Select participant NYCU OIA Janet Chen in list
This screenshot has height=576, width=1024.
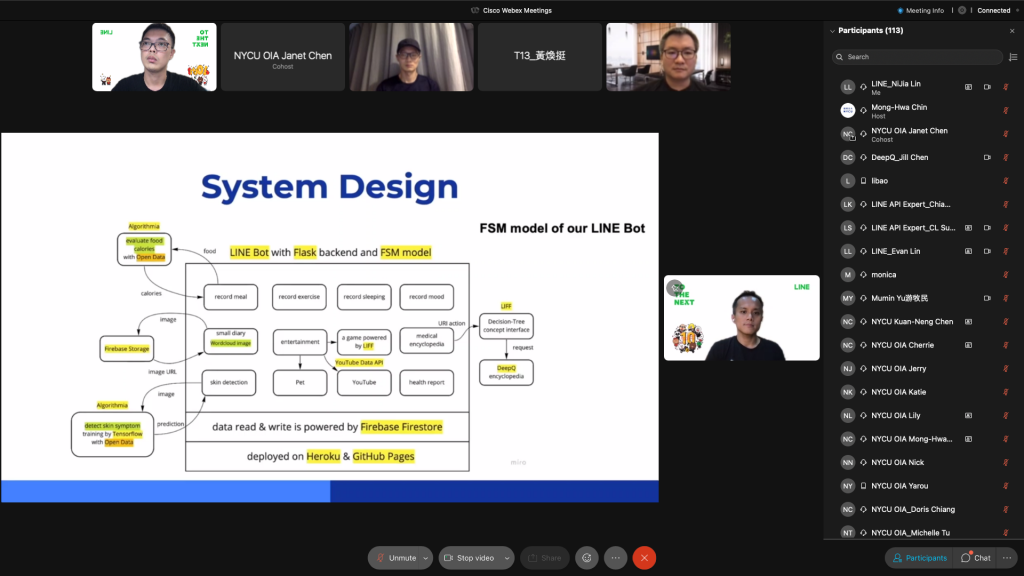click(923, 134)
